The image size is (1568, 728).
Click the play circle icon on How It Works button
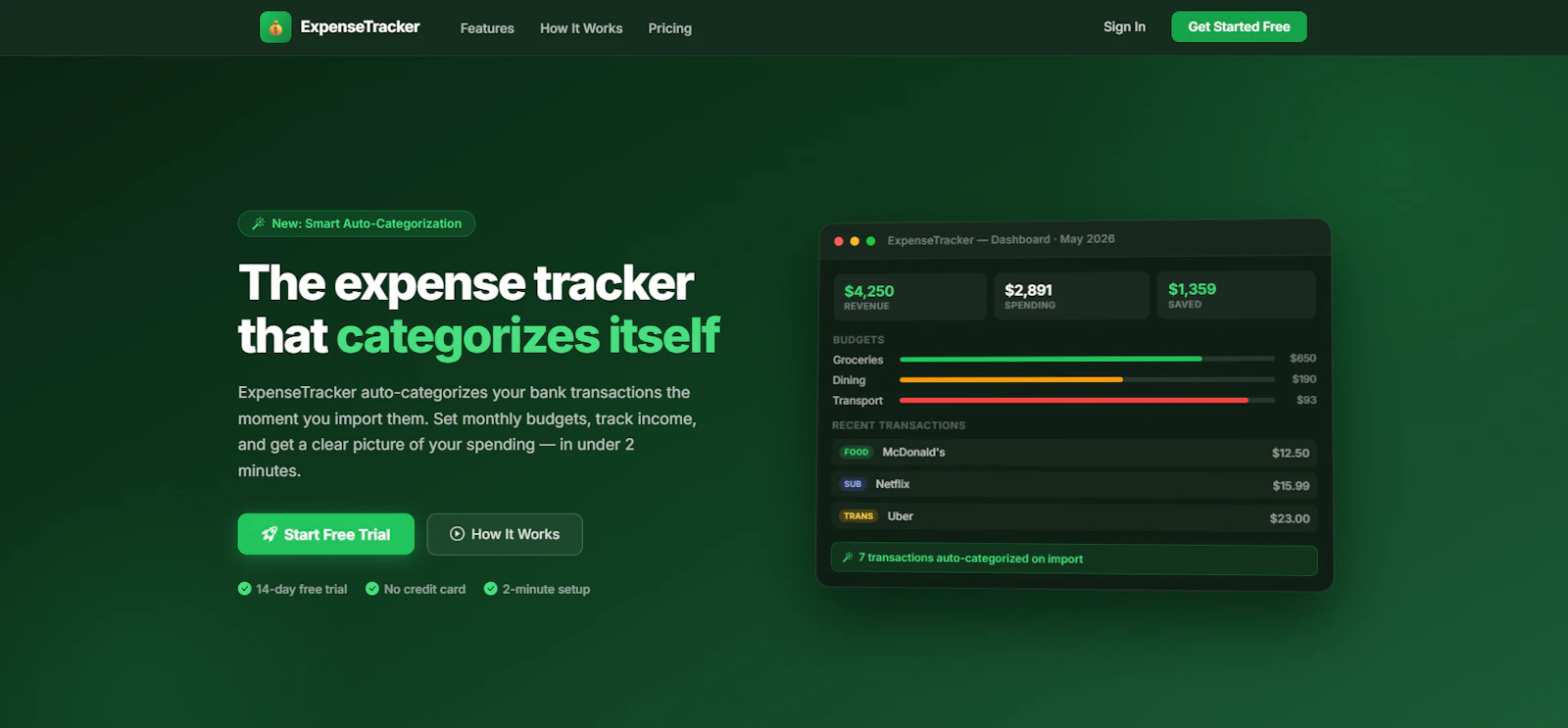point(457,534)
